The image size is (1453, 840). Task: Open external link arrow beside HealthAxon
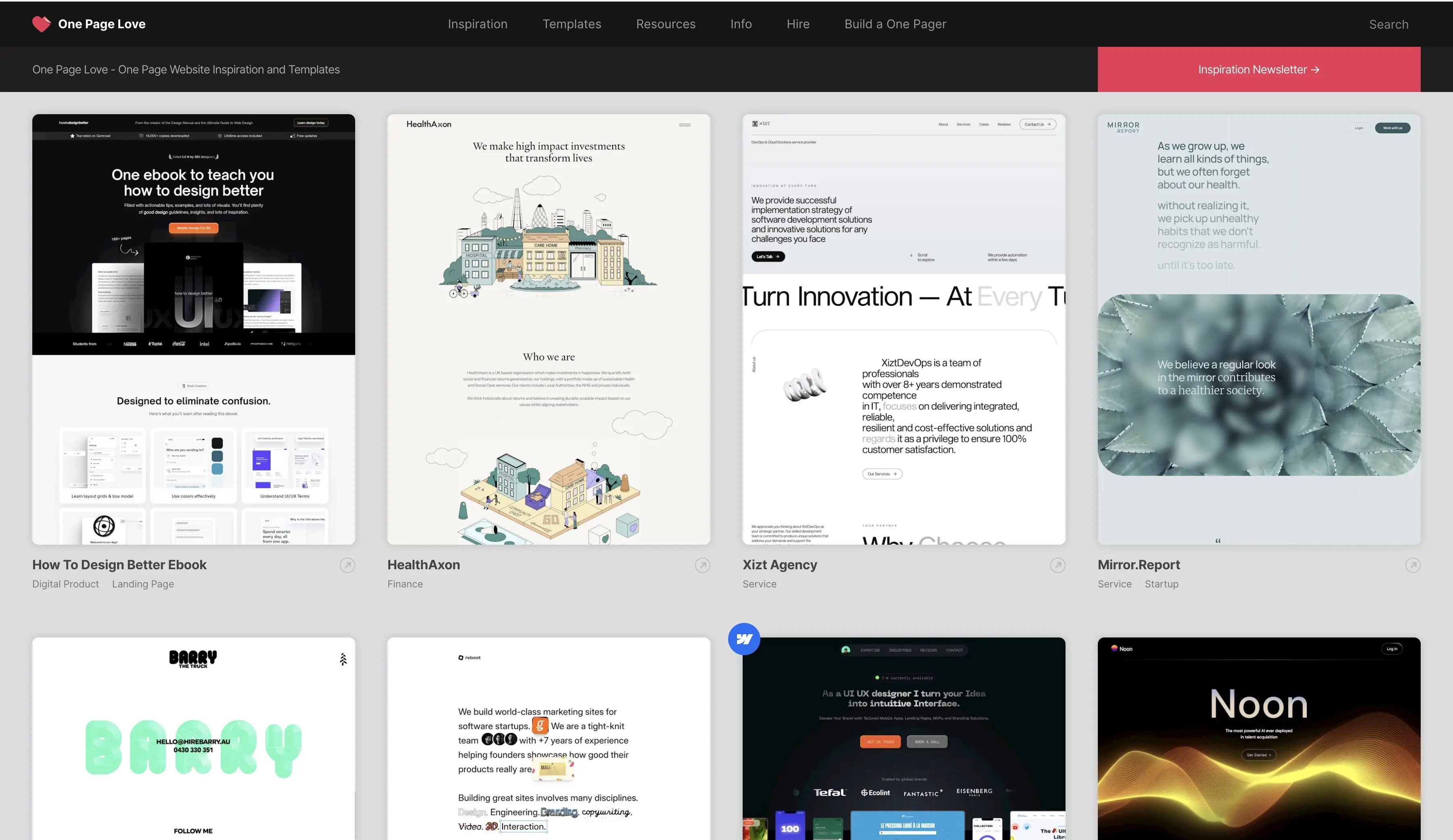[702, 565]
